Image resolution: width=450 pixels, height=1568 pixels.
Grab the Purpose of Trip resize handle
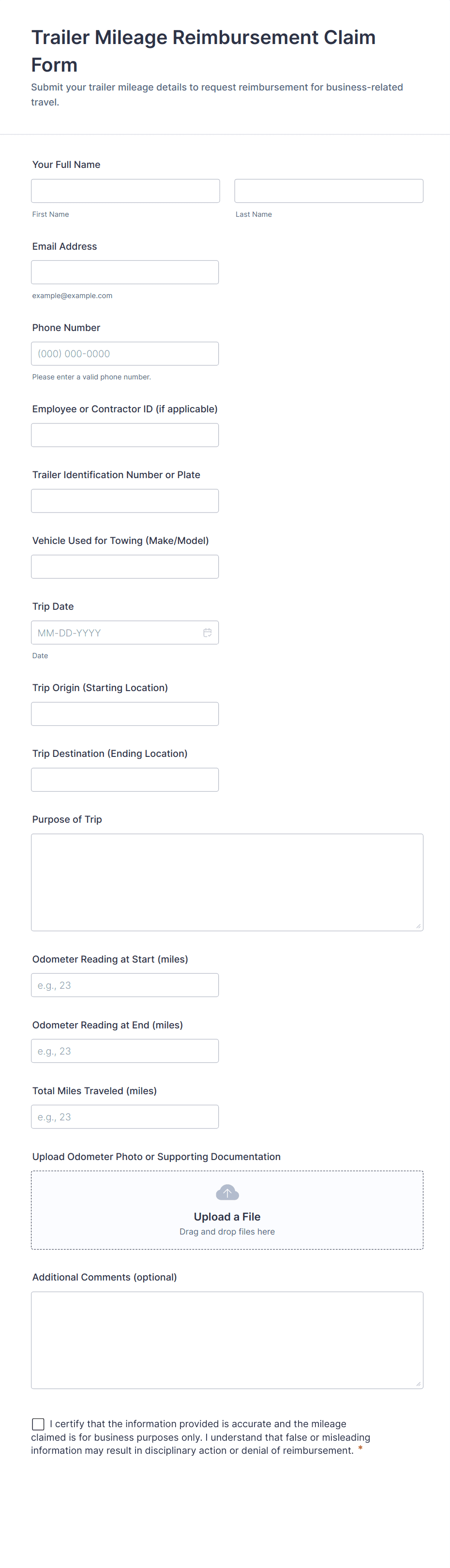click(419, 926)
